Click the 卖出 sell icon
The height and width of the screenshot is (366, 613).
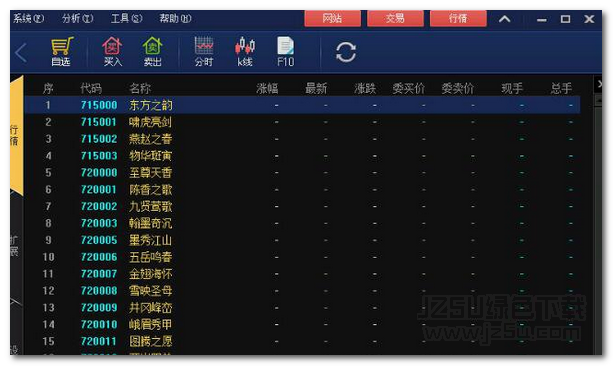click(152, 52)
